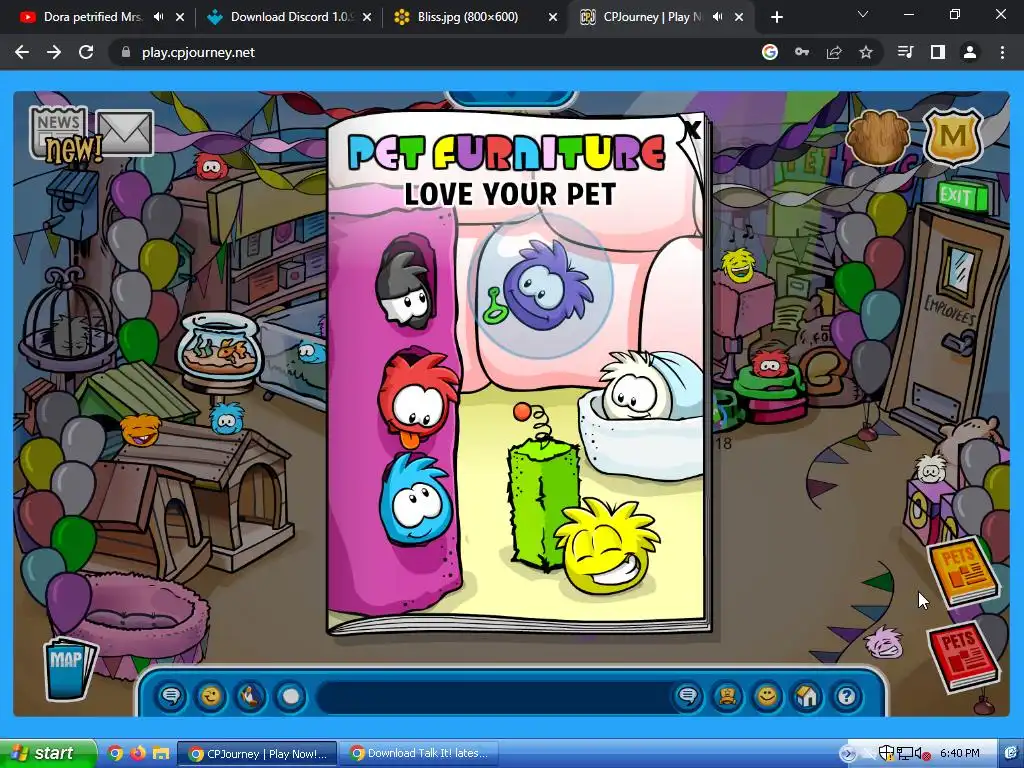Open the safe chat messages bubble

click(x=172, y=696)
